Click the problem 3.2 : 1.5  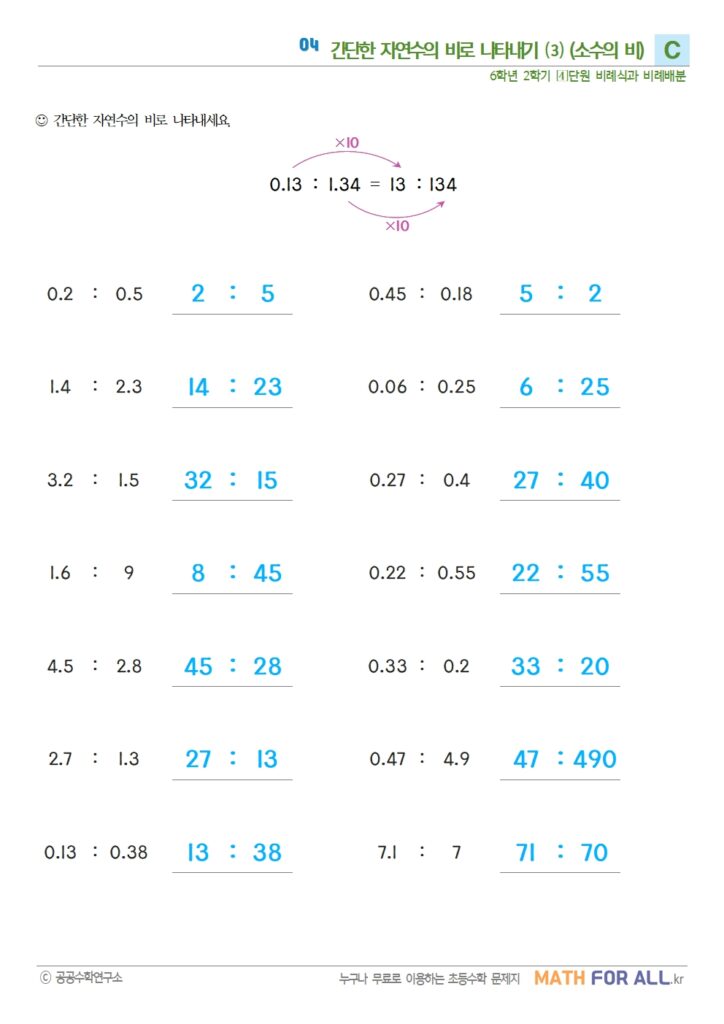94,480
